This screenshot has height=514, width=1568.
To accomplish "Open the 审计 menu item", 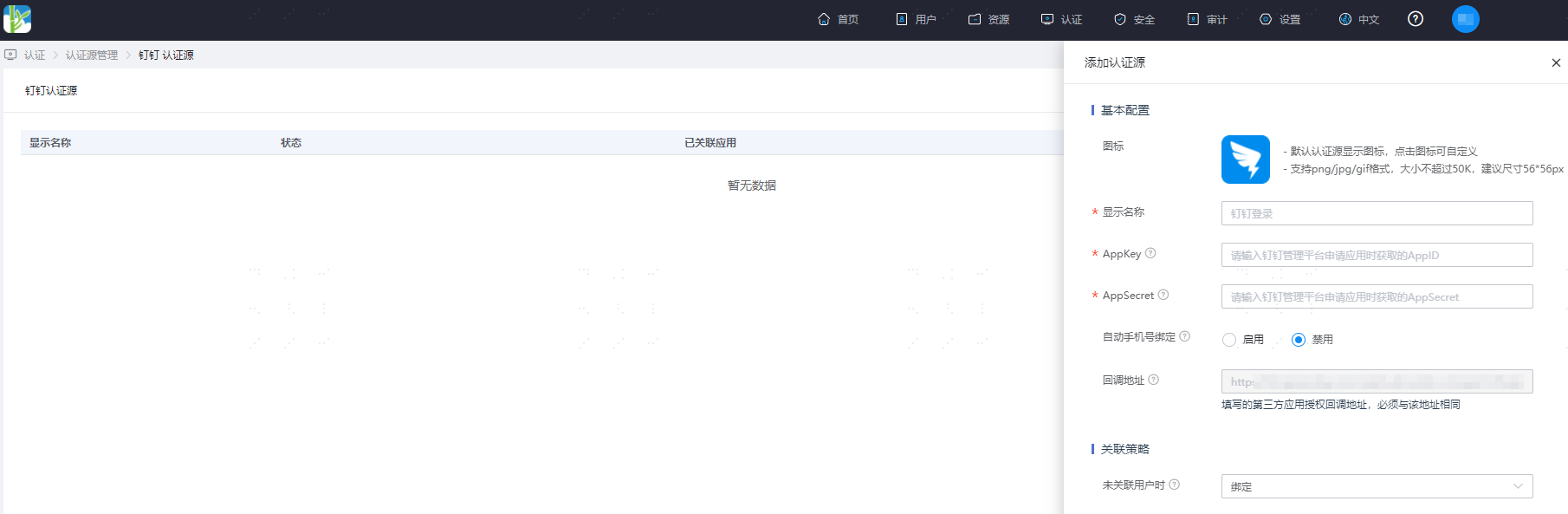I will point(1217,20).
